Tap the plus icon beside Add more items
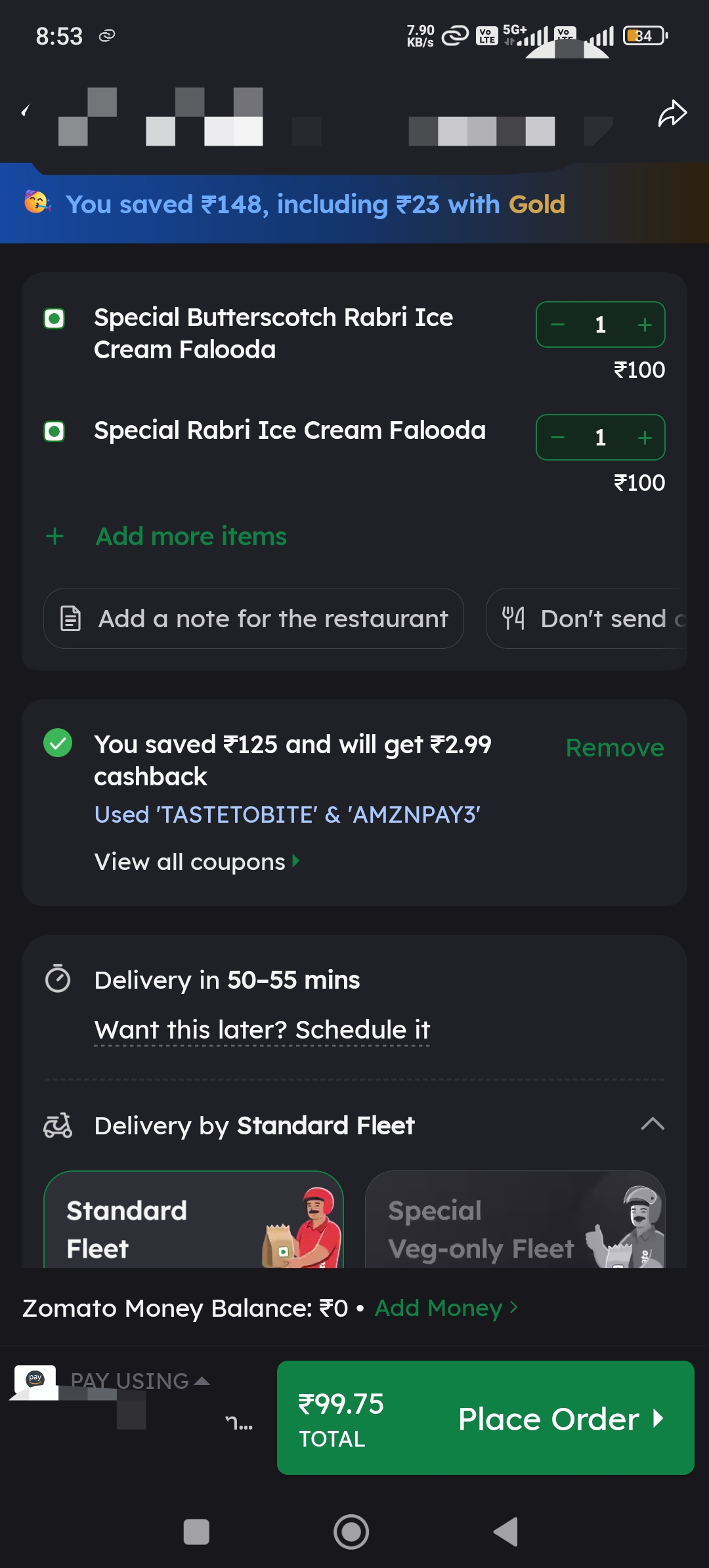 point(55,537)
